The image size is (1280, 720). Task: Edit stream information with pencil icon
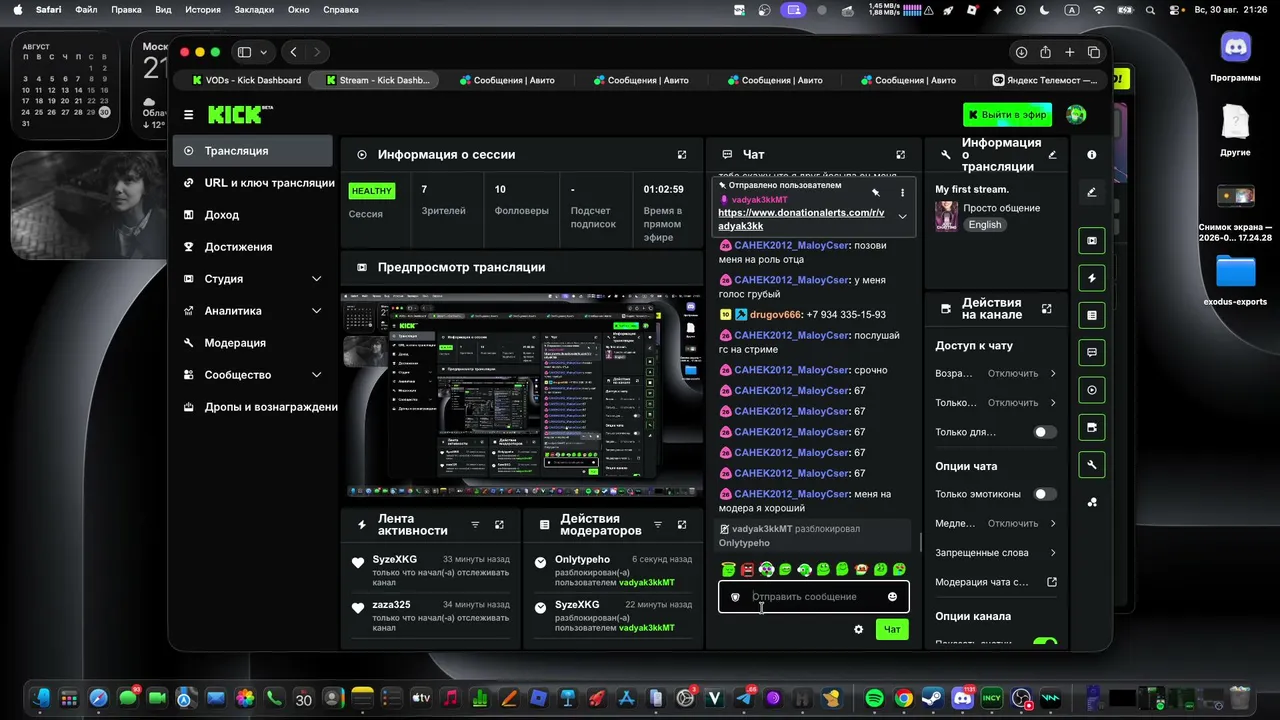coord(1052,155)
